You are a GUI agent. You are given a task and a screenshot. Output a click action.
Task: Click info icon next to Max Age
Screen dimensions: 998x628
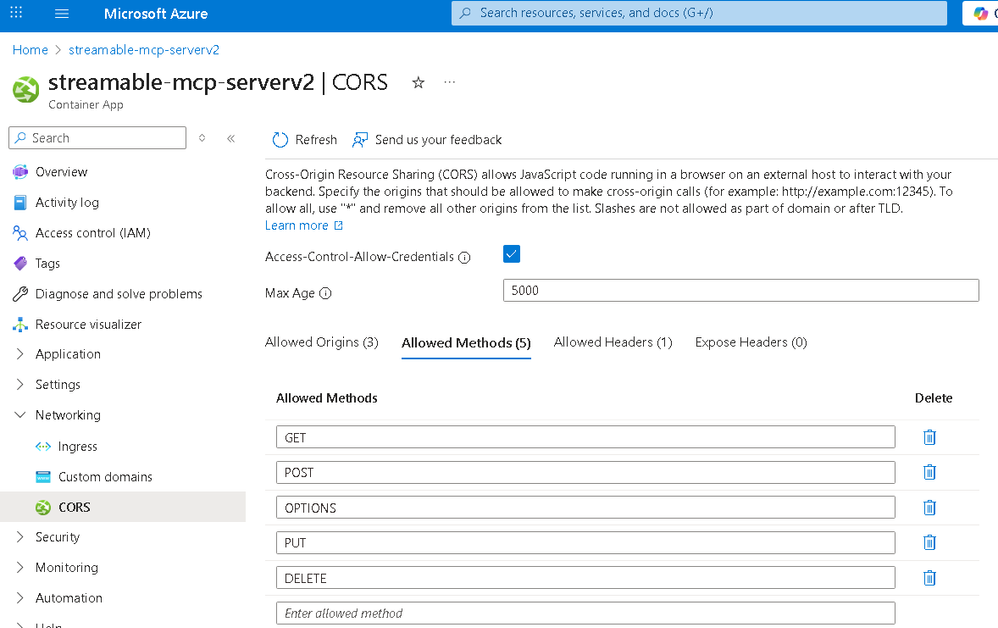[325, 294]
